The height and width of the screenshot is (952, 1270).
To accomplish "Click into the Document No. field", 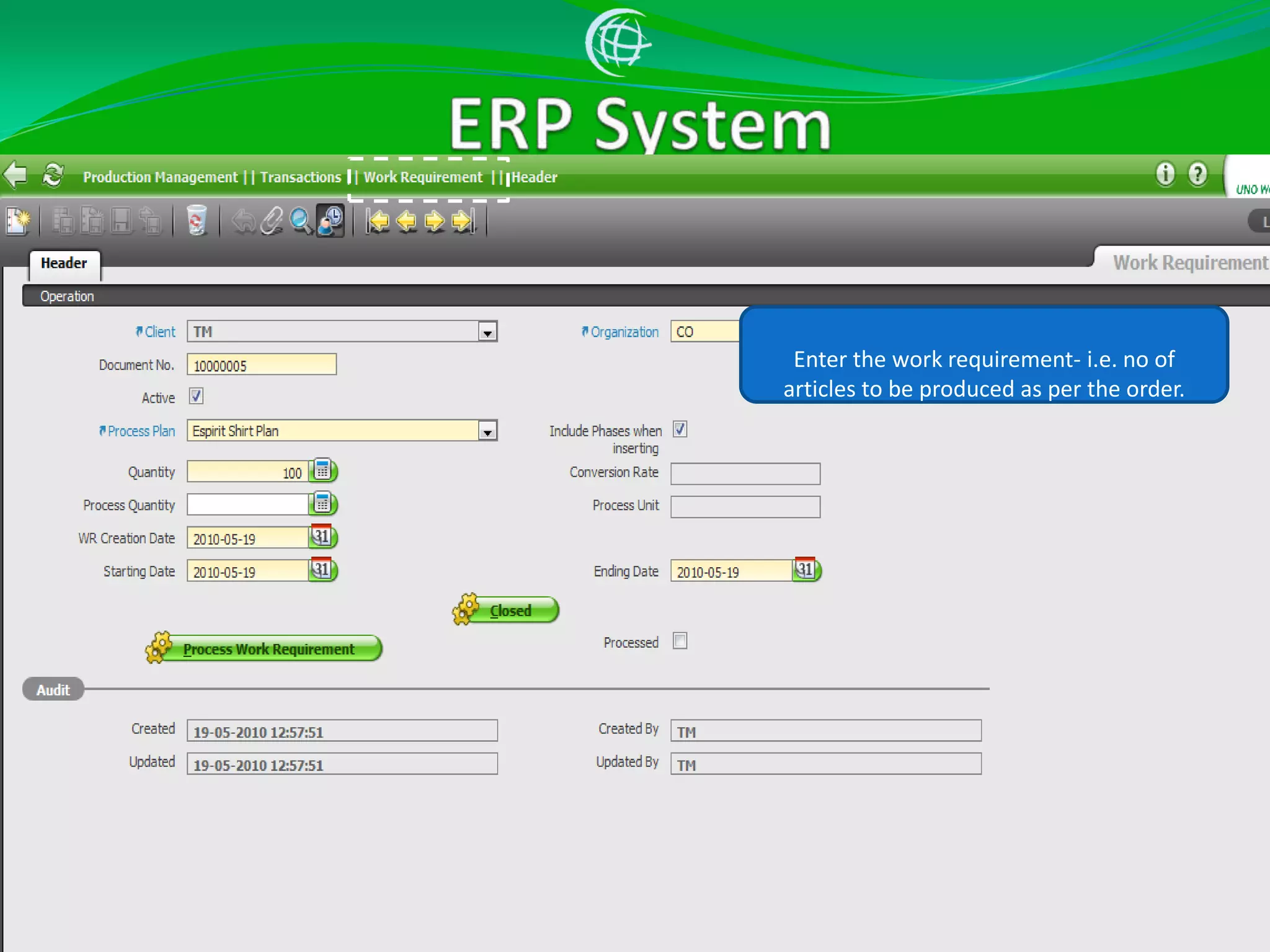I will point(261,365).
